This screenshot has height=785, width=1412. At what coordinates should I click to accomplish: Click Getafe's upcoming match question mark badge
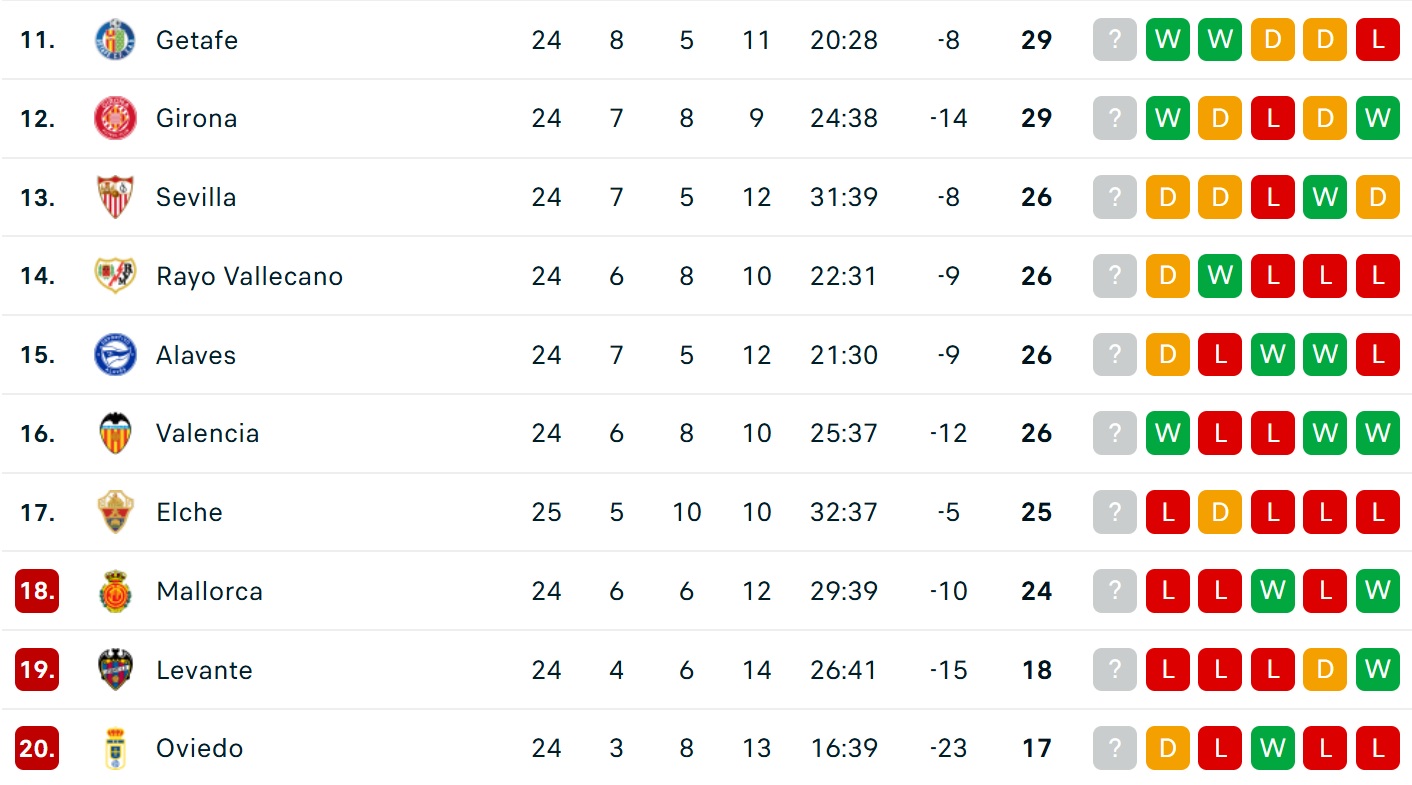pos(1115,40)
